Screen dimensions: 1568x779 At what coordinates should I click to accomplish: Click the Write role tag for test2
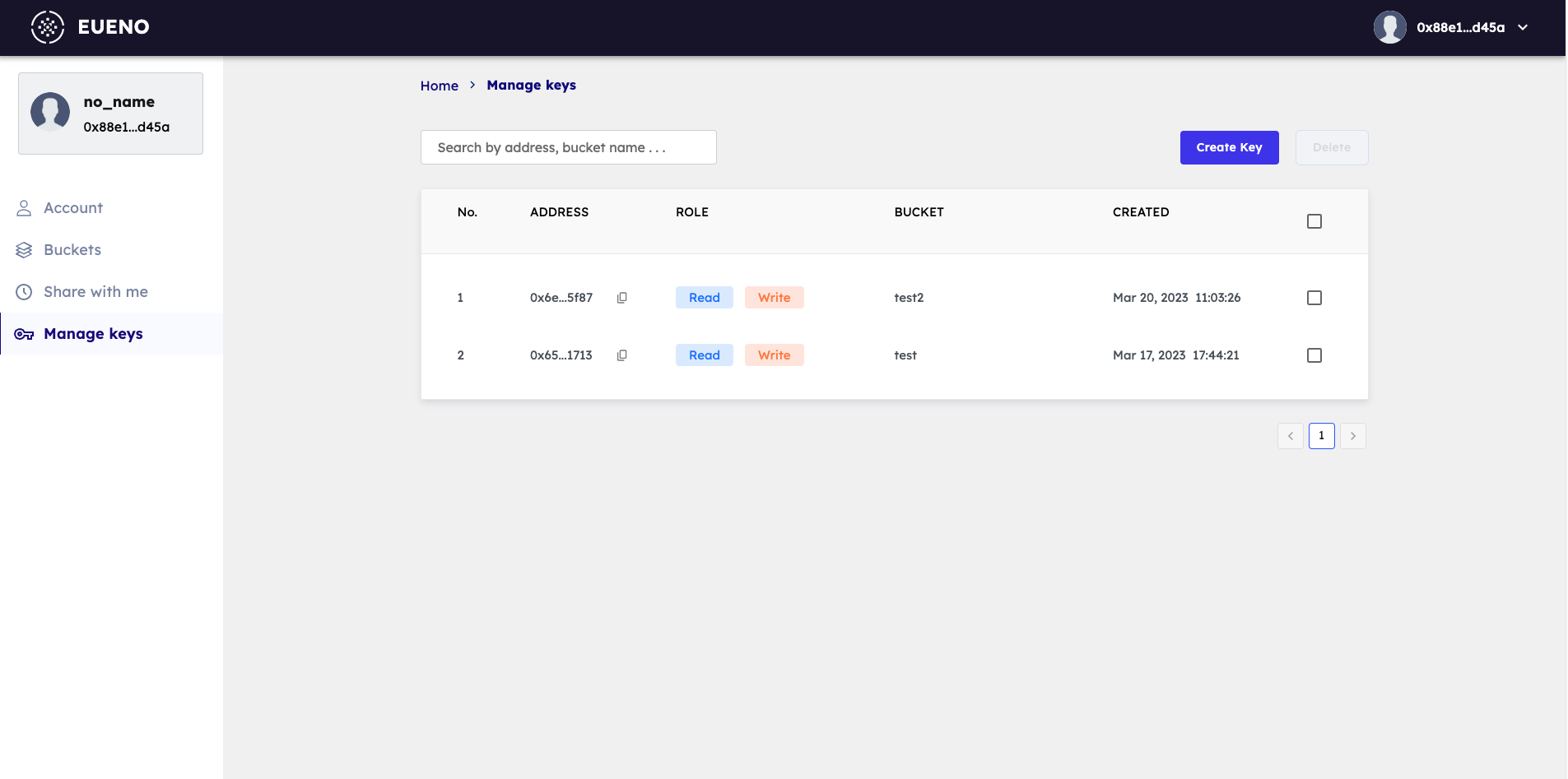coord(774,298)
